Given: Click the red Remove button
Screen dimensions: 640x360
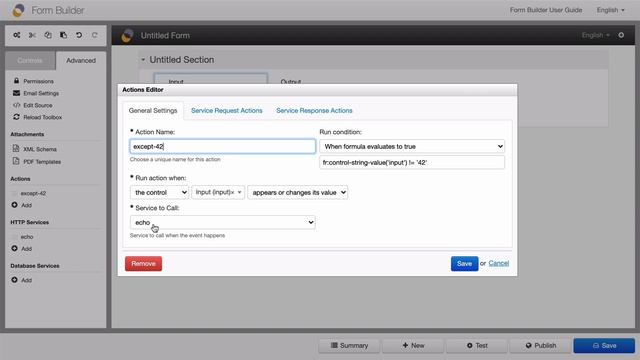Looking at the screenshot, I should coord(143,264).
